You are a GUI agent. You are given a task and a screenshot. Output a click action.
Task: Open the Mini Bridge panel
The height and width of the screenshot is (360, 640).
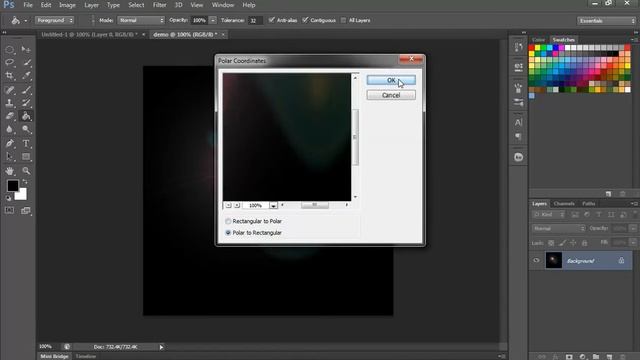[x=54, y=356]
